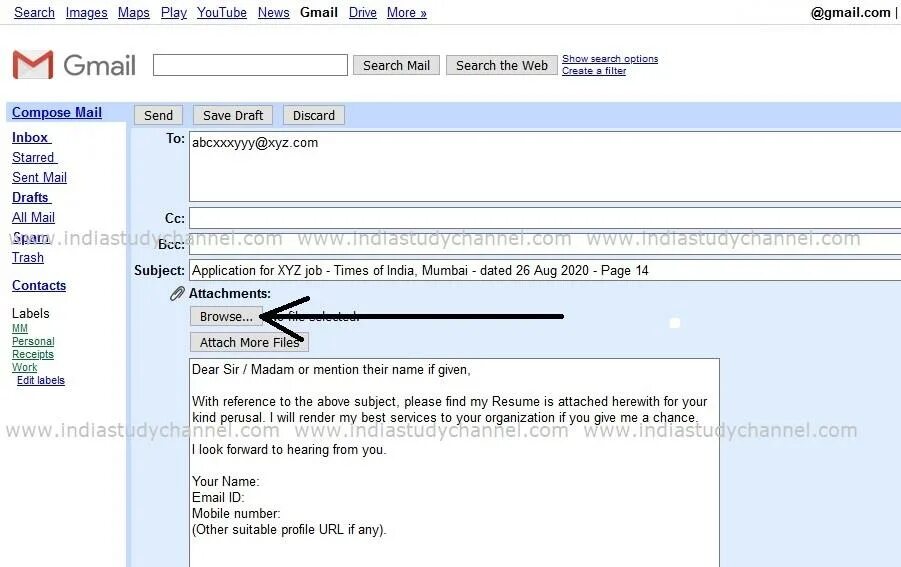Click the Send button
901x567 pixels.
click(159, 115)
